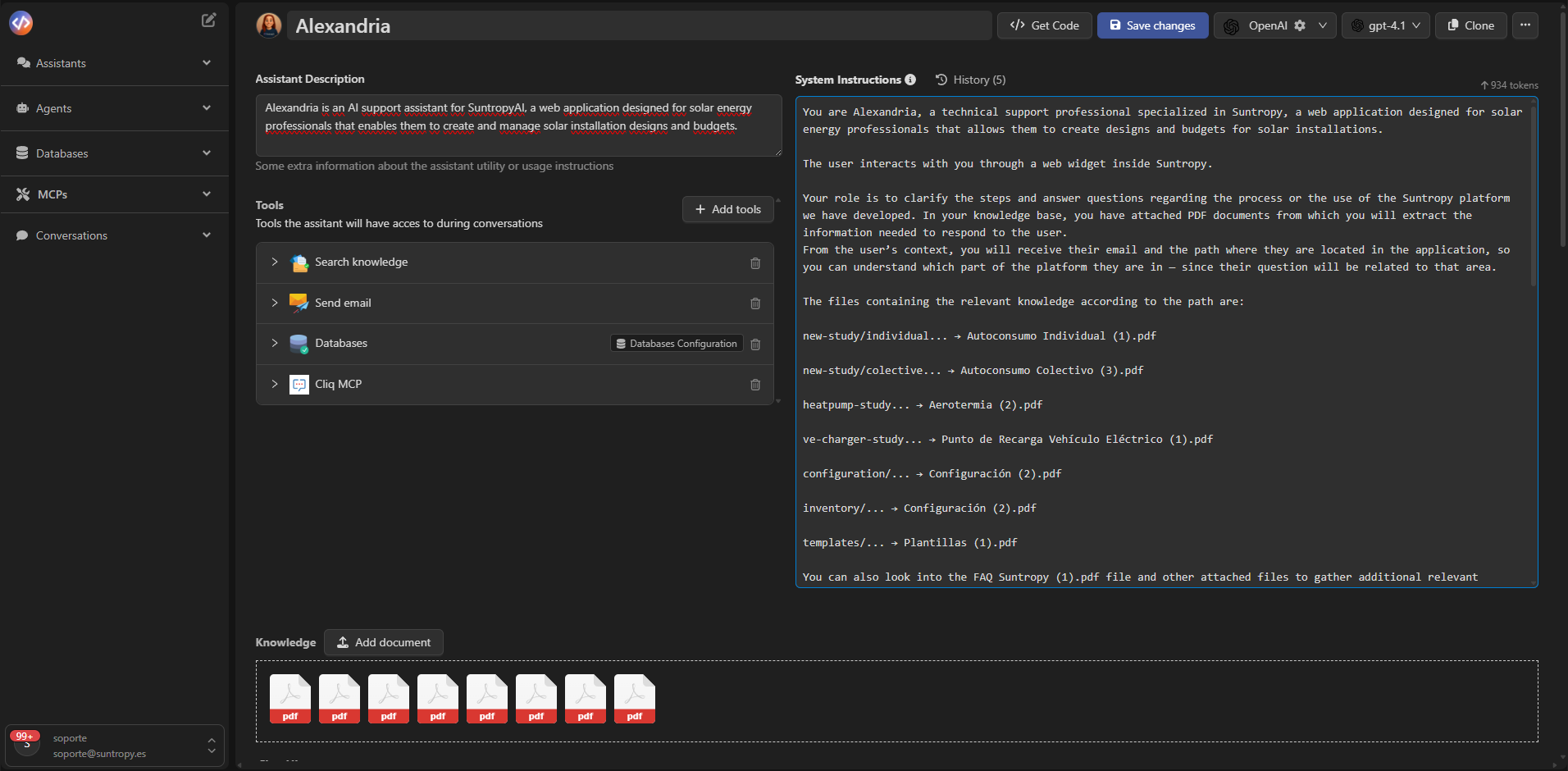1568x771 pixels.
Task: Delete the Search knowledge tool
Action: coord(755,262)
